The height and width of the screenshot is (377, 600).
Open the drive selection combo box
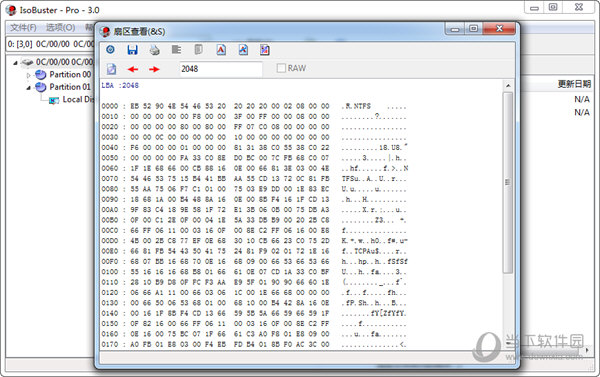(50, 44)
